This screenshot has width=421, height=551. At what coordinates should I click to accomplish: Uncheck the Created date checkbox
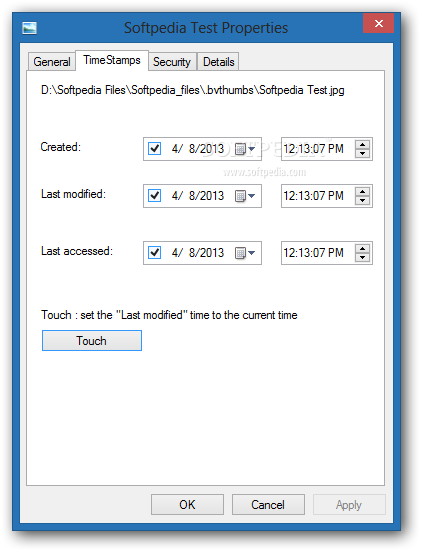point(154,149)
